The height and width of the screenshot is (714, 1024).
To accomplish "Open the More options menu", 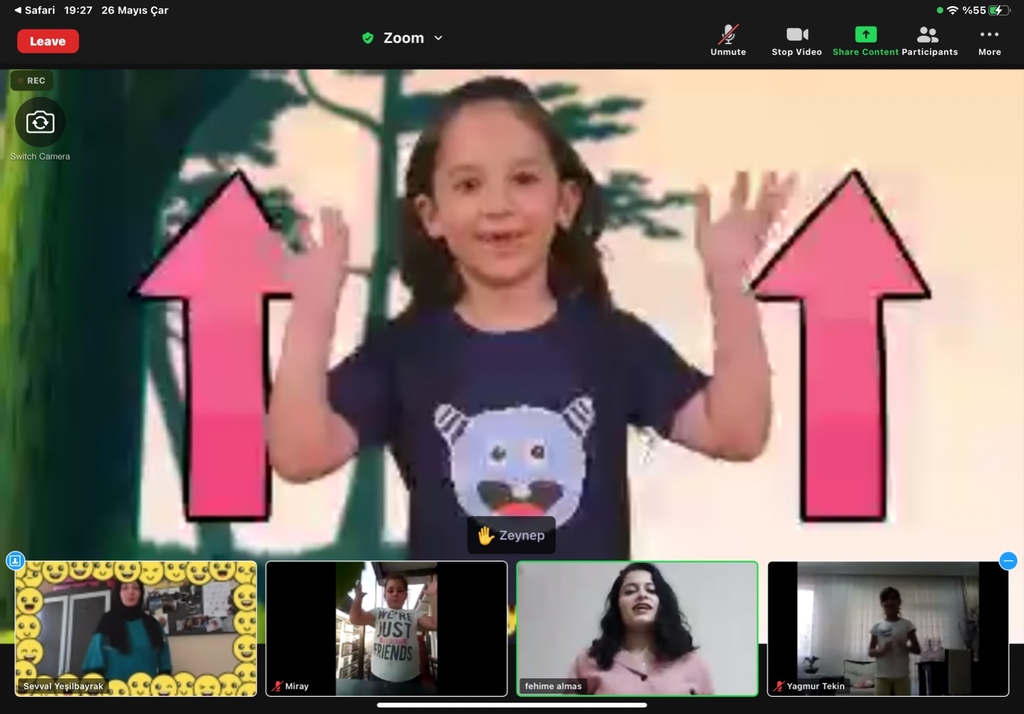I will point(989,40).
